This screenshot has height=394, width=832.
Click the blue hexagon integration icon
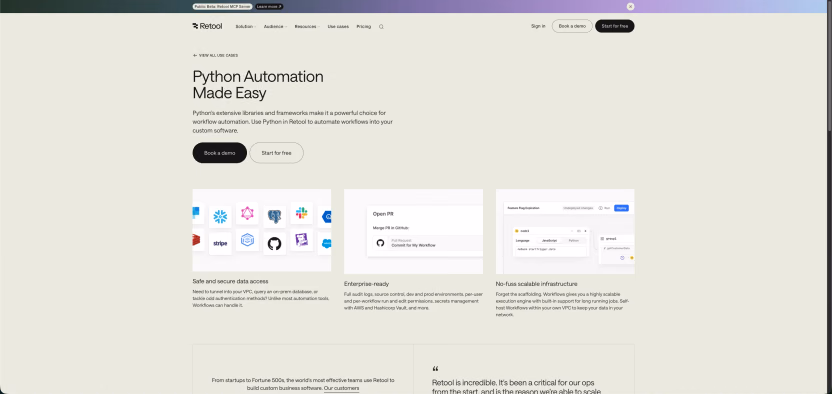[x=325, y=216]
